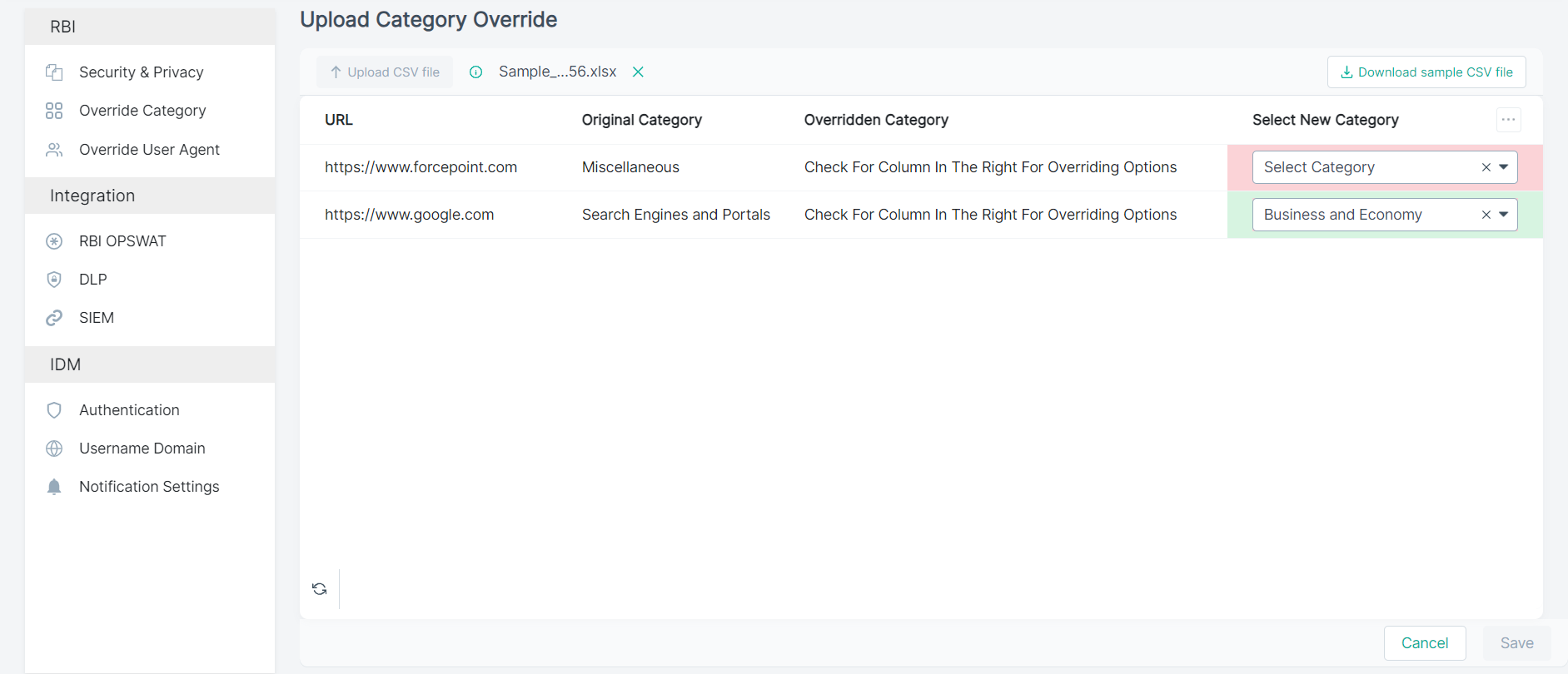Click the info icon beside Sample file name
This screenshot has height=674, width=1568.
point(475,72)
